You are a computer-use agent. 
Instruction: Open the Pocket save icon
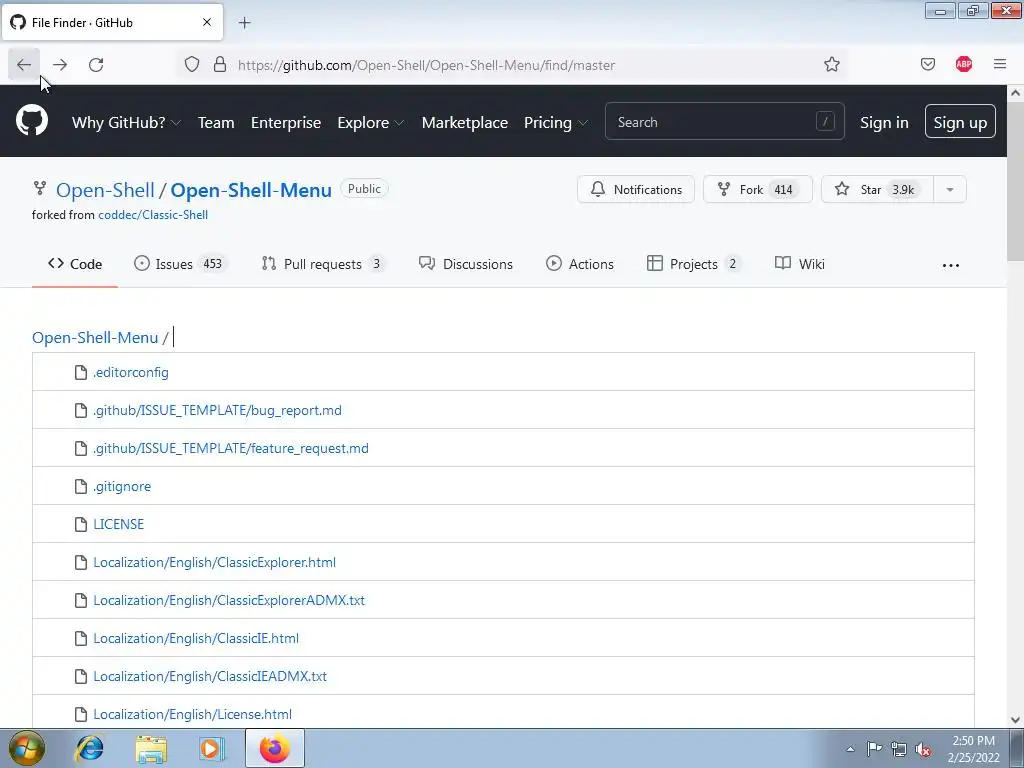(x=927, y=64)
